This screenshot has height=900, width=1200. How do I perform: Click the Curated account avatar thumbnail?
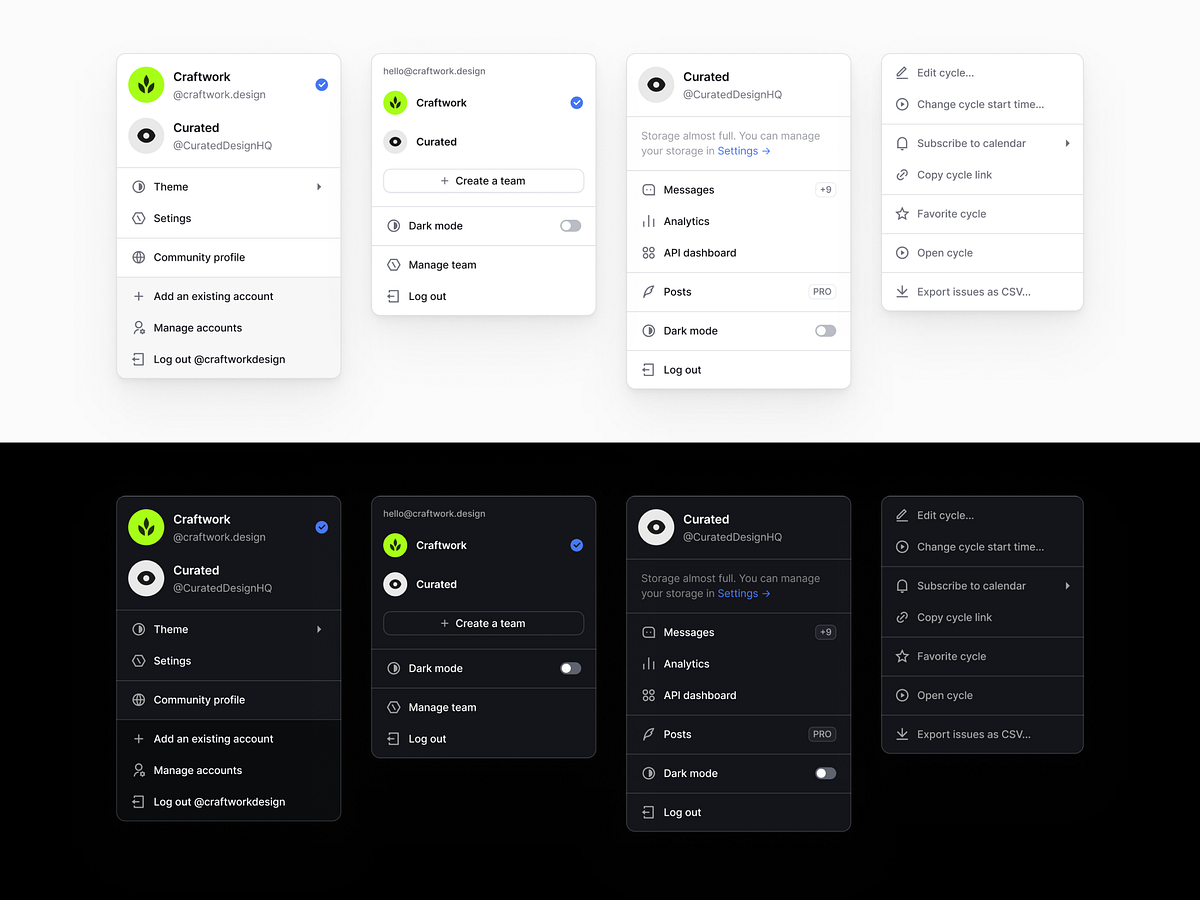tap(146, 135)
